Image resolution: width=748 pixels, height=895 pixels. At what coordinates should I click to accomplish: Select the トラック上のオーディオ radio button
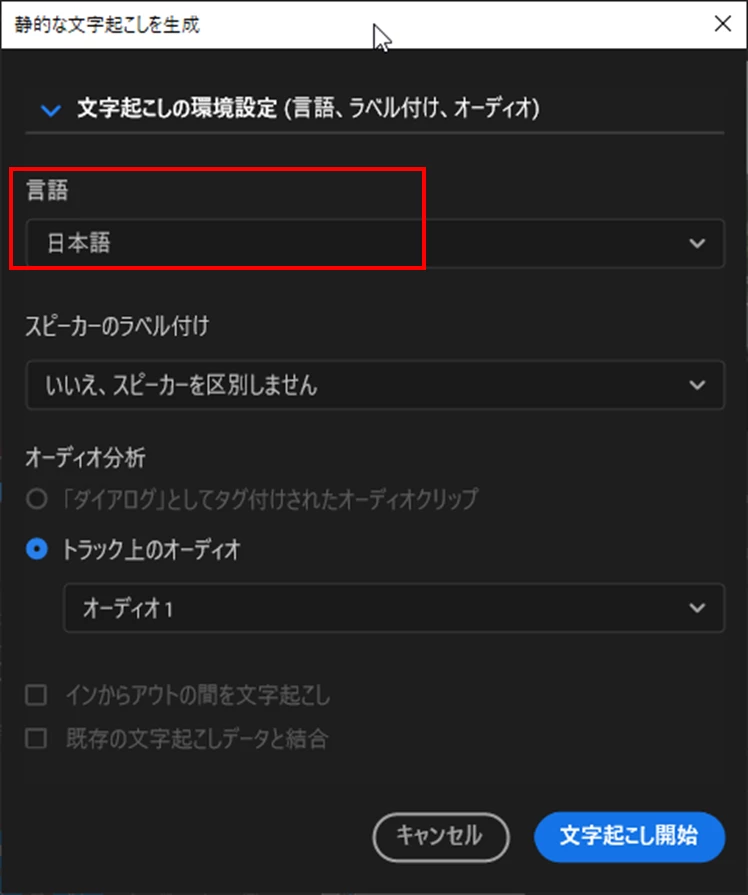click(37, 549)
